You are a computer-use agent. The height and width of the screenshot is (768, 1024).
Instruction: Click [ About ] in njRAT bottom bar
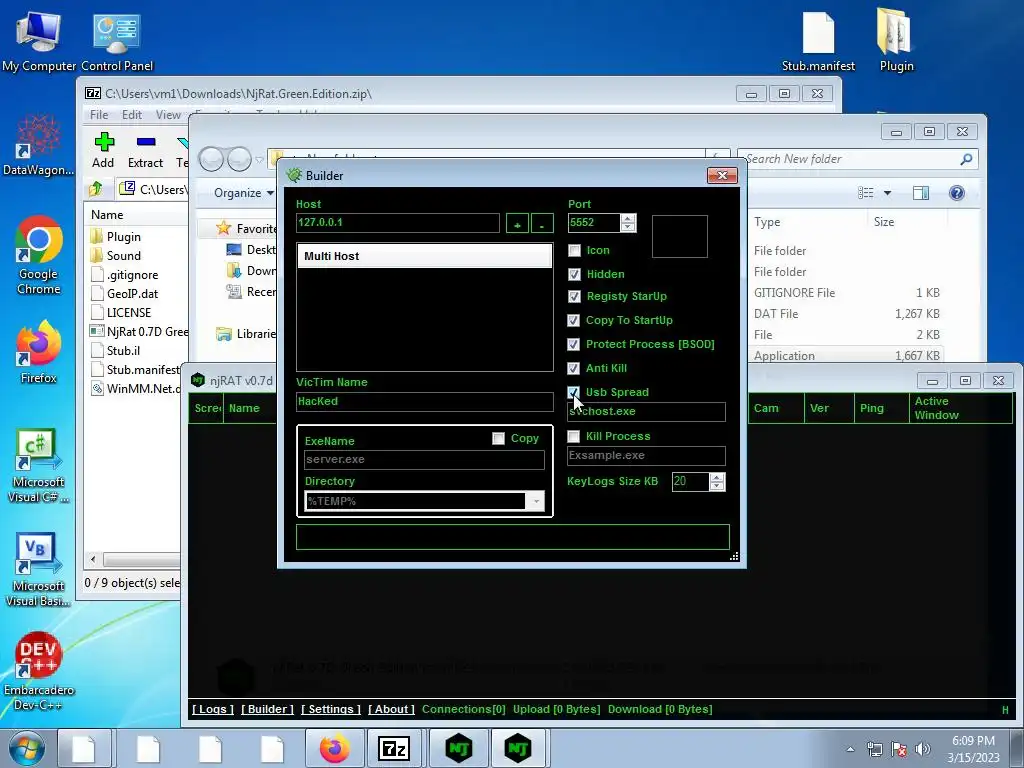391,709
